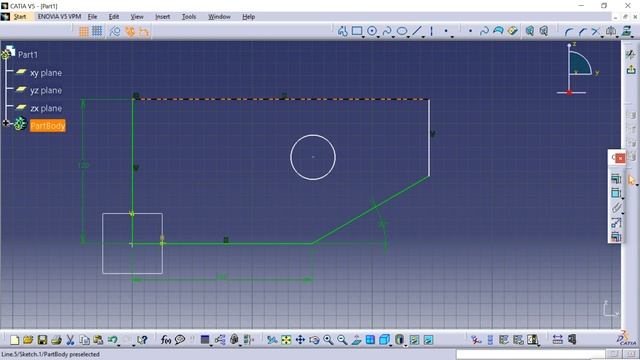Click the Project 3D Elements icon

pos(626,31)
